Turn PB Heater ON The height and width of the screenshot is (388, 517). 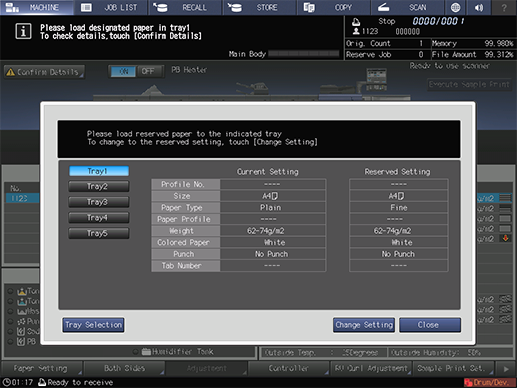[x=123, y=71]
